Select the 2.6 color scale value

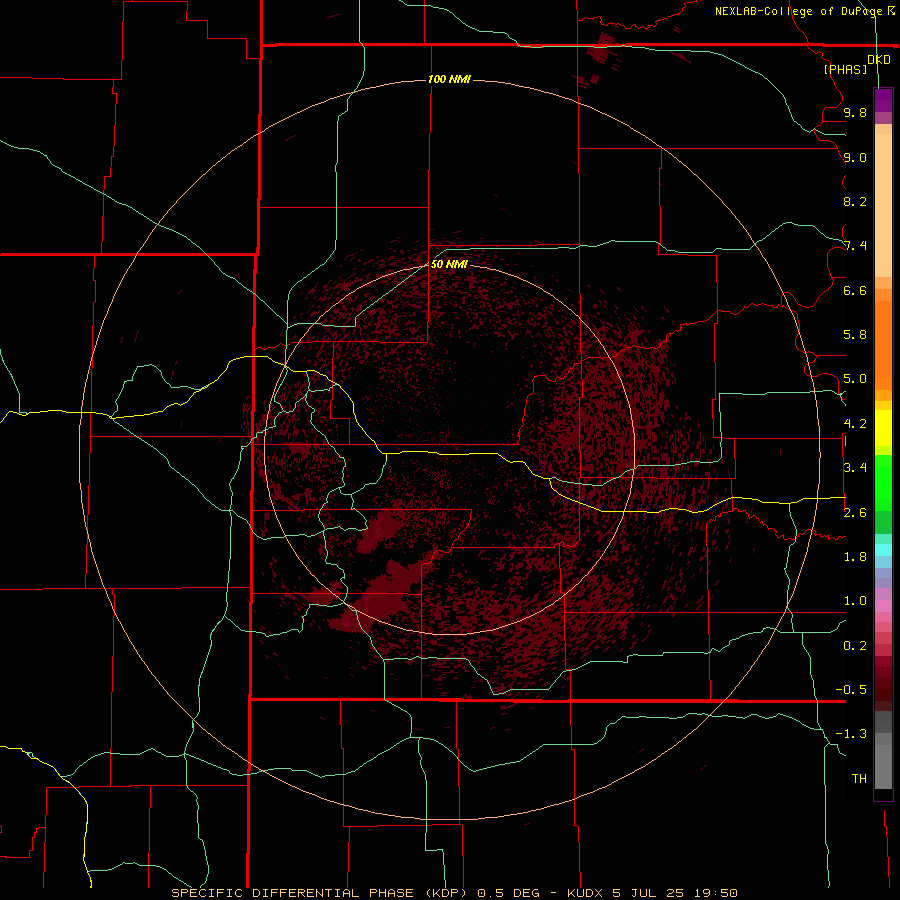(x=855, y=513)
